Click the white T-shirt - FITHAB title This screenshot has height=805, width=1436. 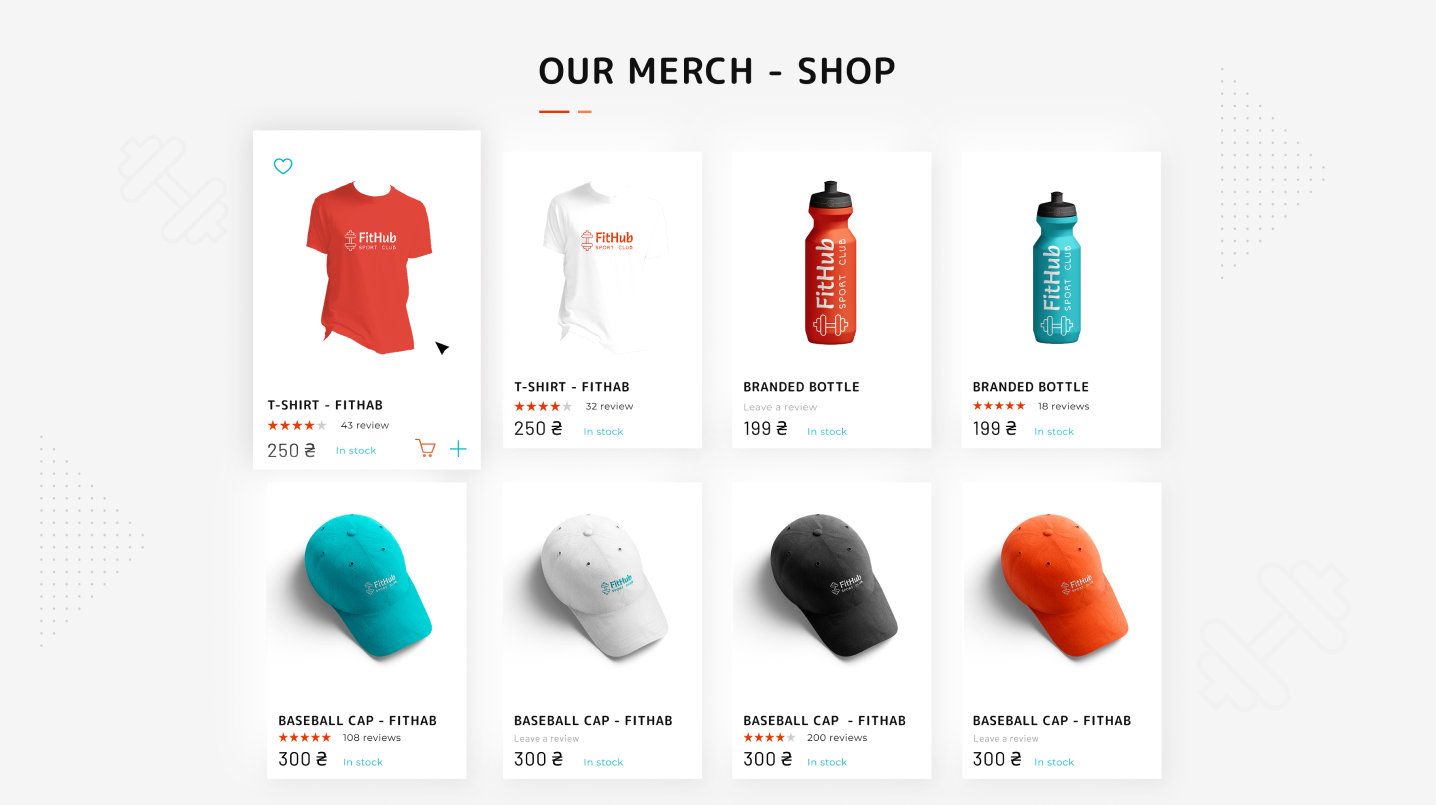point(572,387)
